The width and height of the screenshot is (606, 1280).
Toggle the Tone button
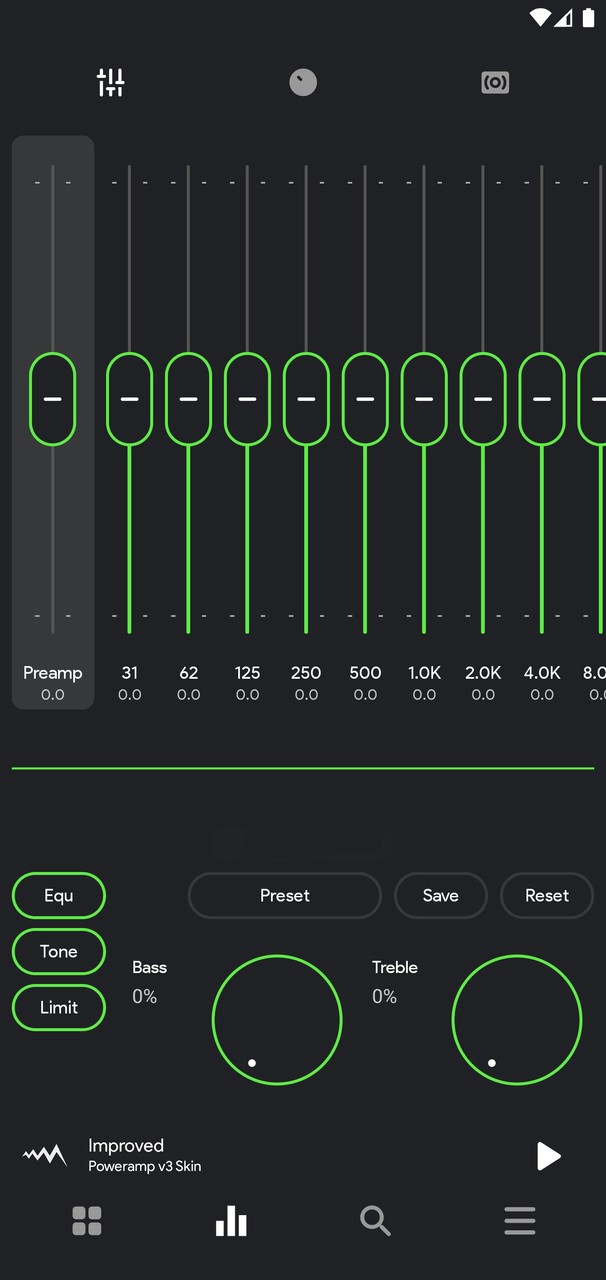pos(59,951)
